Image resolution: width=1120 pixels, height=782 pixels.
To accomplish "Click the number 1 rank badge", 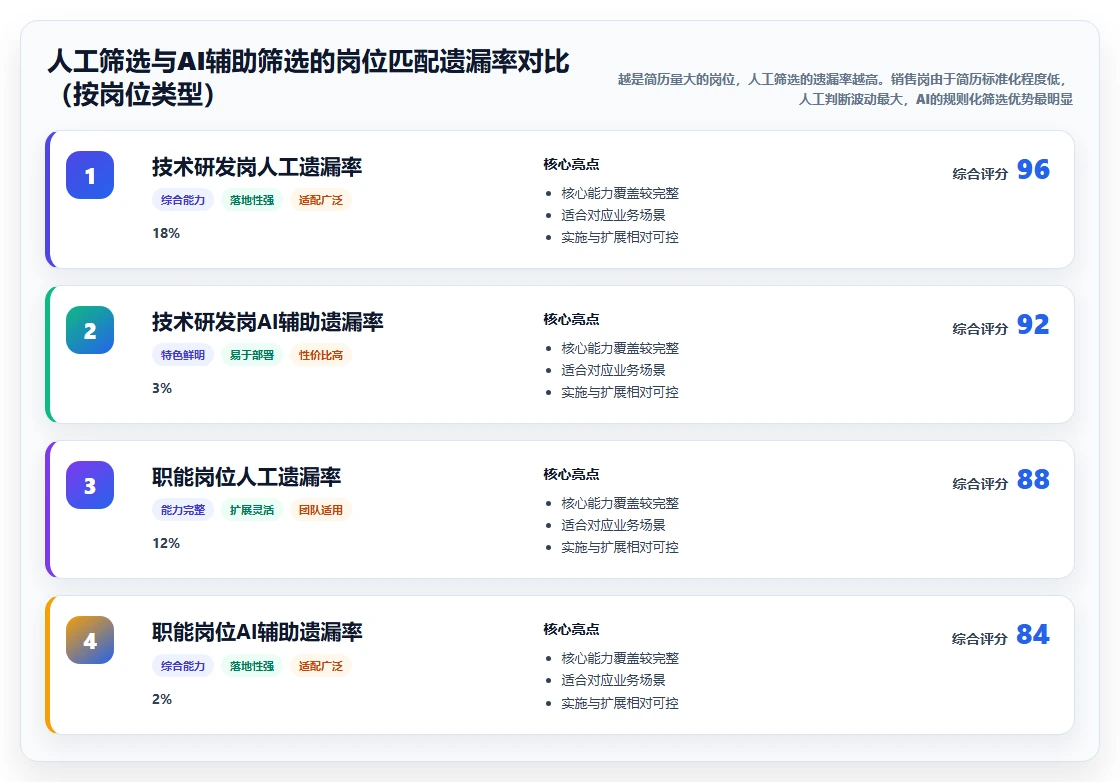I will click(x=90, y=175).
